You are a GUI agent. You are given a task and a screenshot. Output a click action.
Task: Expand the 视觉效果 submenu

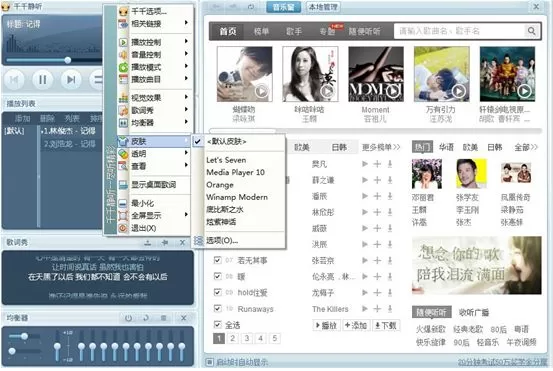tap(156, 98)
